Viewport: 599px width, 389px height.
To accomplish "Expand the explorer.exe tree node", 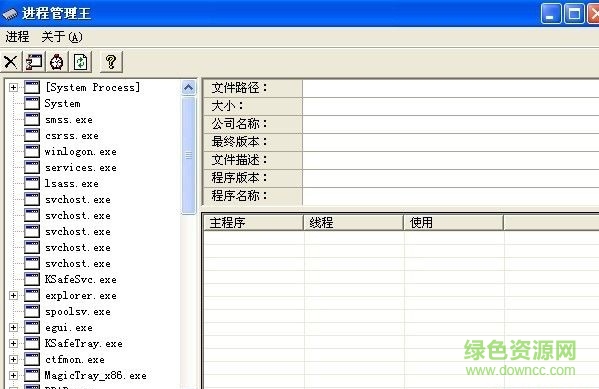I will [13, 295].
